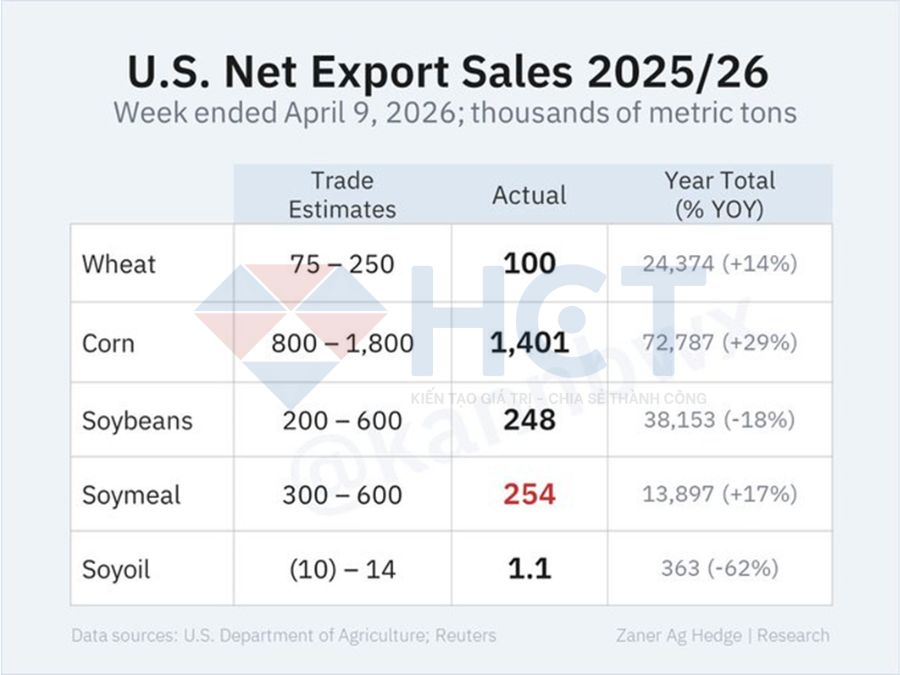900x675 pixels.
Task: Click the "Soyoil" row label
Action: pos(116,570)
